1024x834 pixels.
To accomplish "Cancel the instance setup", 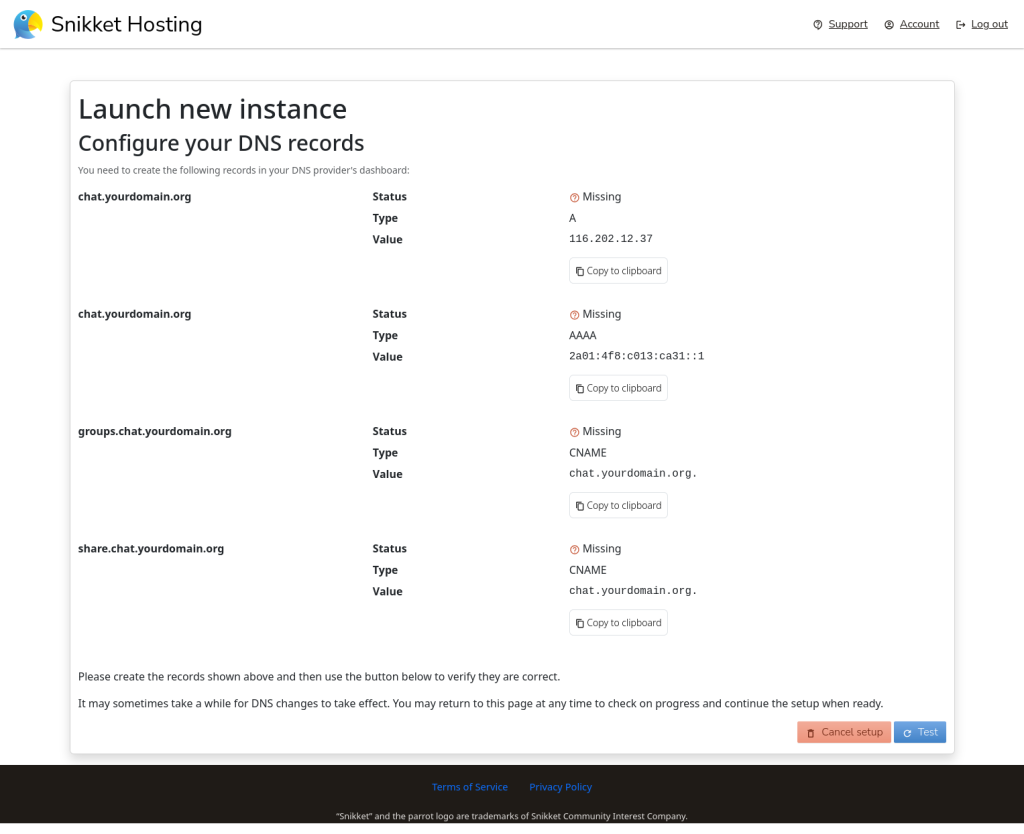I will coord(844,732).
